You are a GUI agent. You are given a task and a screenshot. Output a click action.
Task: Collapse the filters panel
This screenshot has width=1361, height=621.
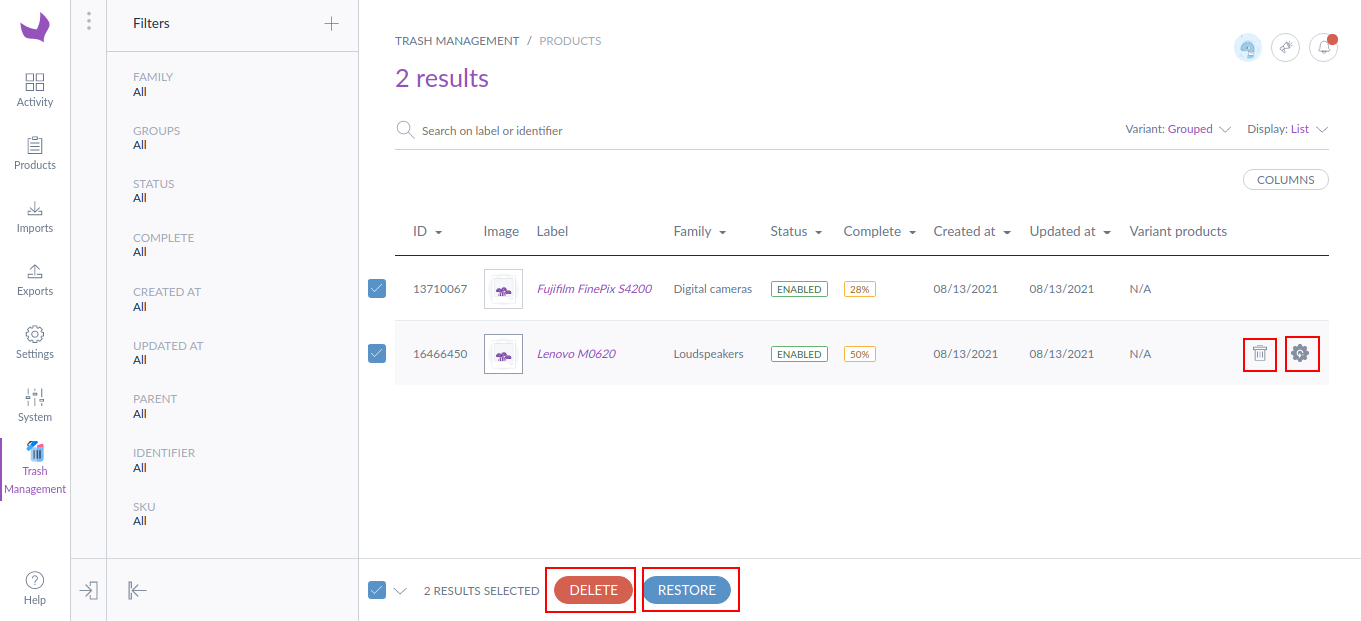(x=137, y=590)
